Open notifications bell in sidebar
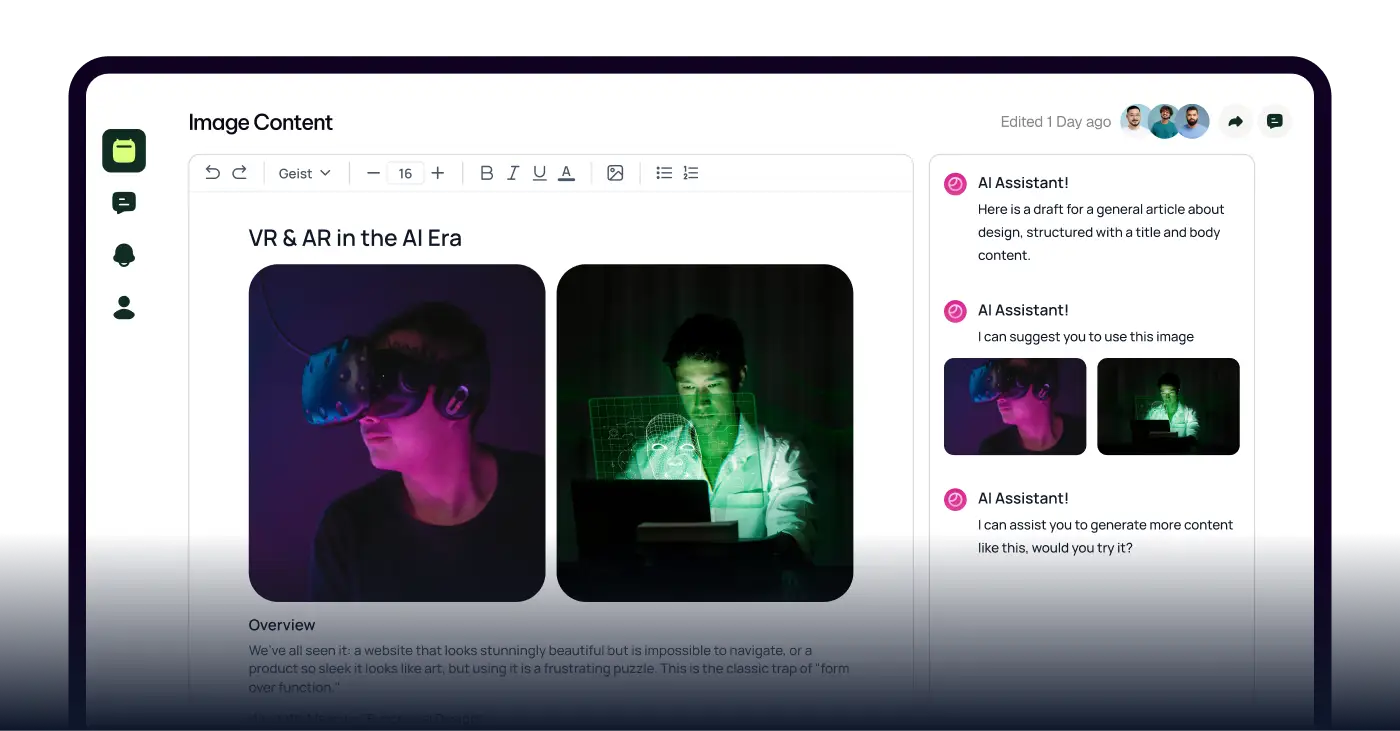1400x731 pixels. click(x=124, y=255)
